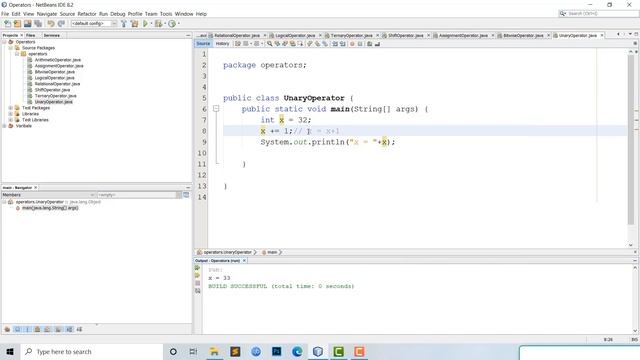Collapse the Operators project node

coord(4,42)
